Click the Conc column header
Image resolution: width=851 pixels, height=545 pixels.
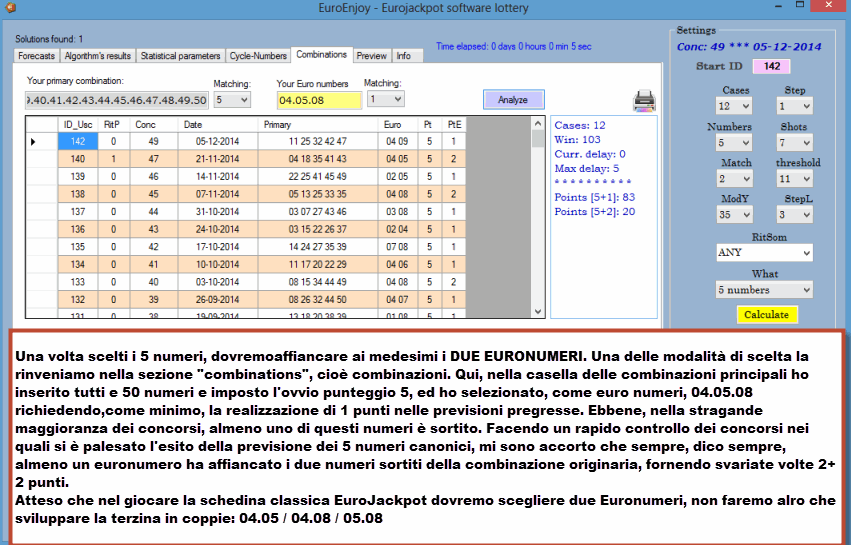(x=154, y=125)
